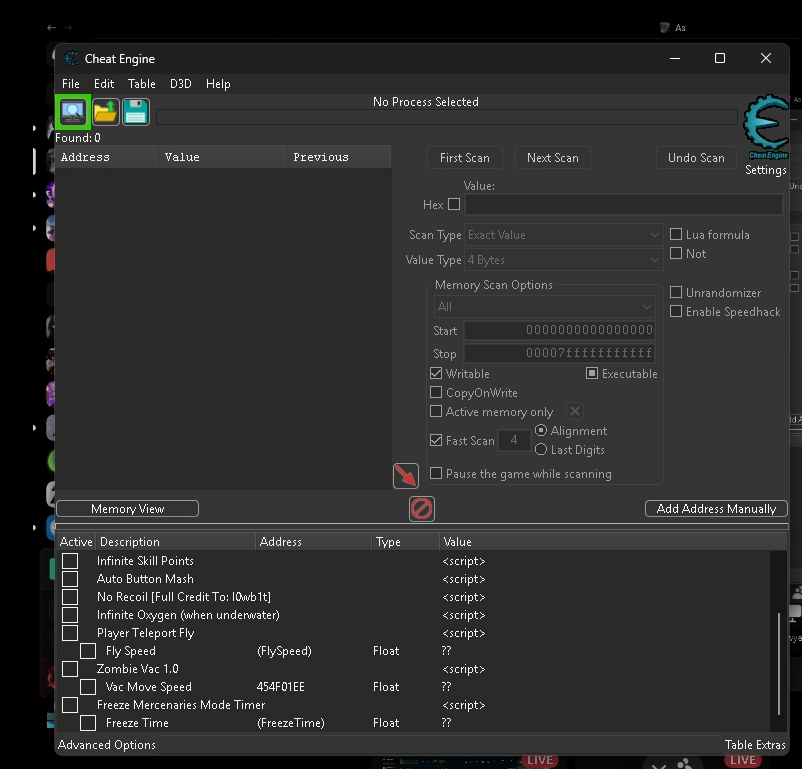Click the browser back arrow behind window
Image resolution: width=802 pixels, height=769 pixels.
click(51, 28)
